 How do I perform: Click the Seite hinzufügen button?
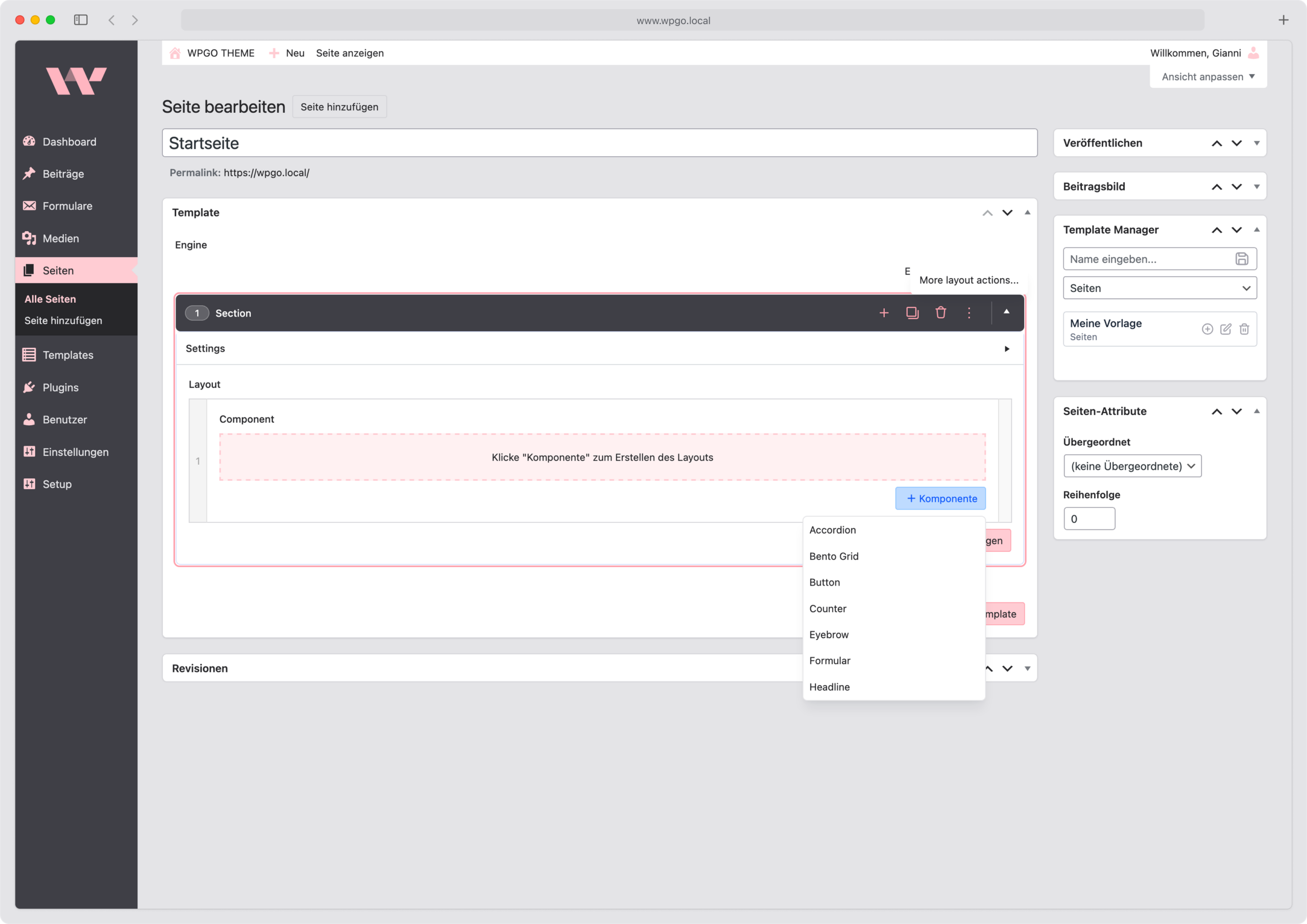[340, 107]
